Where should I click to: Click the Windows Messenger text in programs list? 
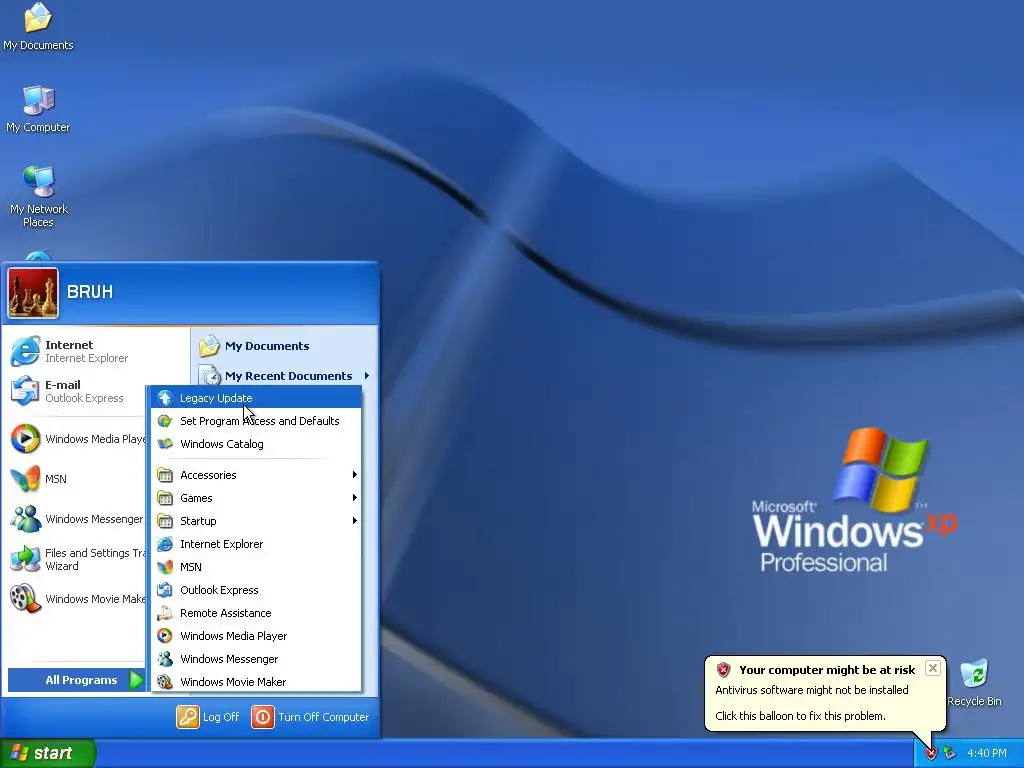point(229,659)
